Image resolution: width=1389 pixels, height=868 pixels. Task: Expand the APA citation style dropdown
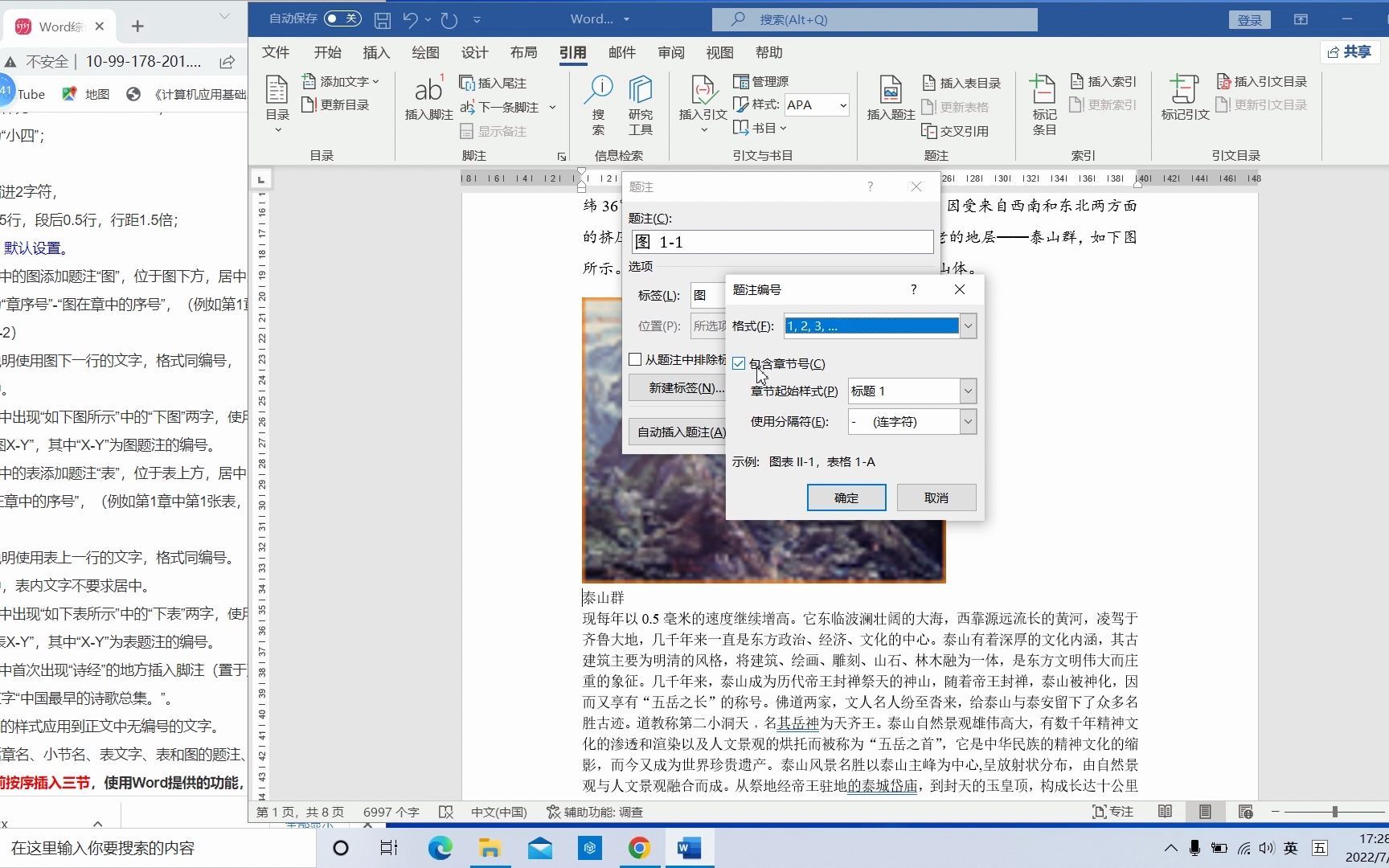[842, 105]
